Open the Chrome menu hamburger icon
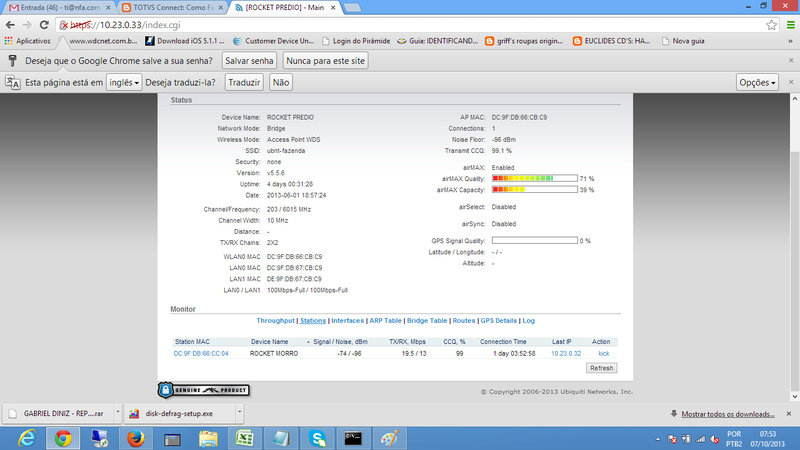This screenshot has width=800, height=450. click(790, 24)
